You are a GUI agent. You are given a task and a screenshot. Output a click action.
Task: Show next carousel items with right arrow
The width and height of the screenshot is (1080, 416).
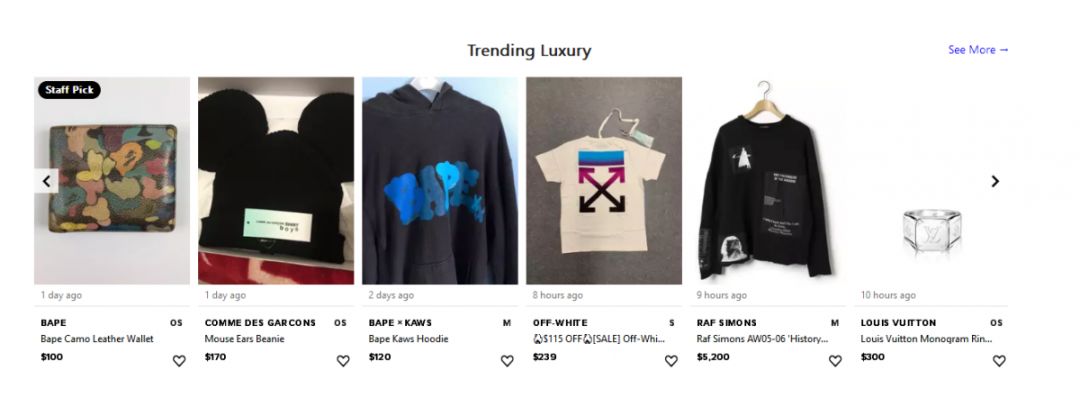[995, 181]
